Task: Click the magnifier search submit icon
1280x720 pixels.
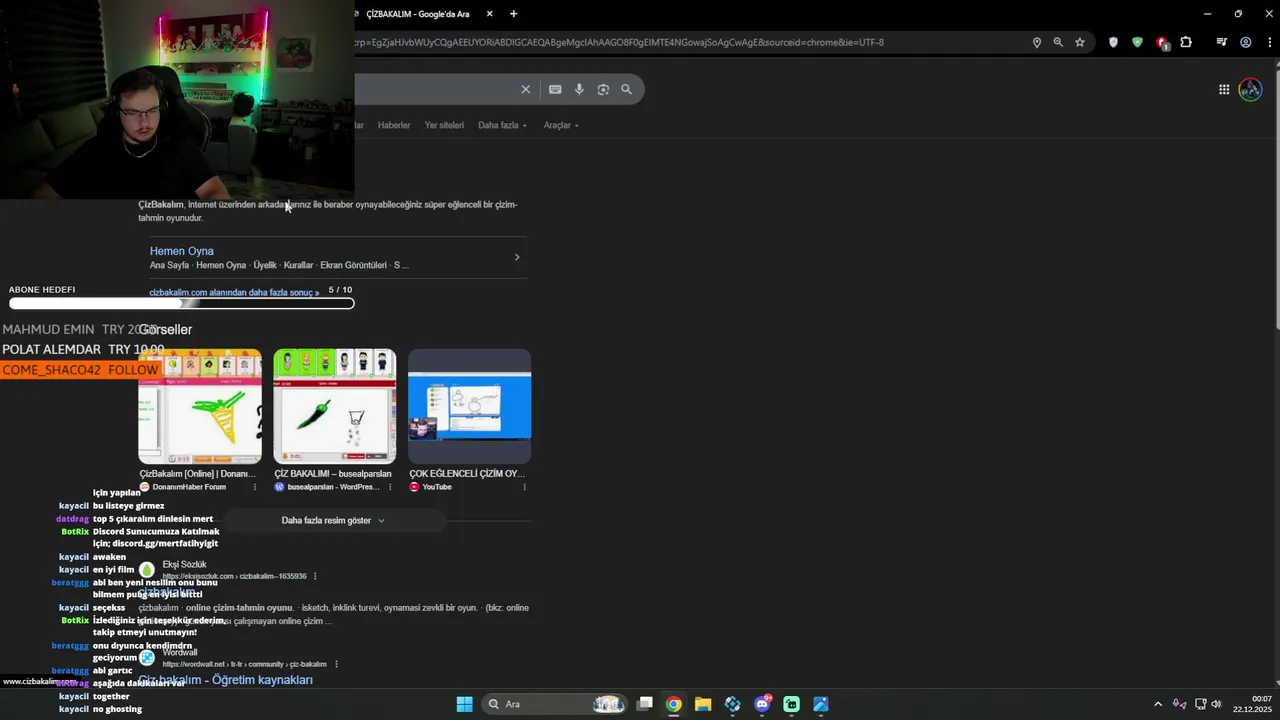Action: point(627,89)
